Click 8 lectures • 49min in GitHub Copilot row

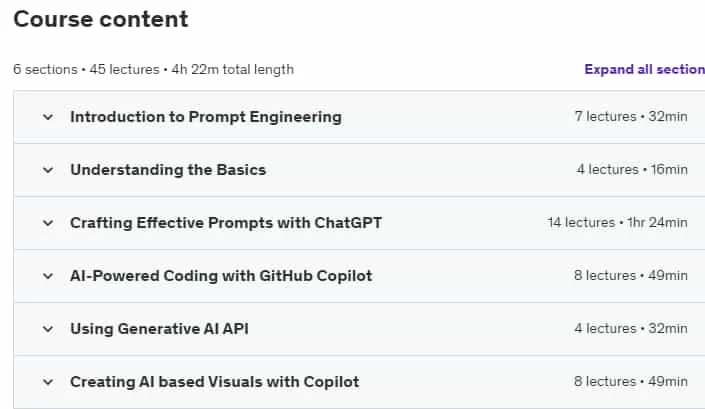[x=630, y=276]
